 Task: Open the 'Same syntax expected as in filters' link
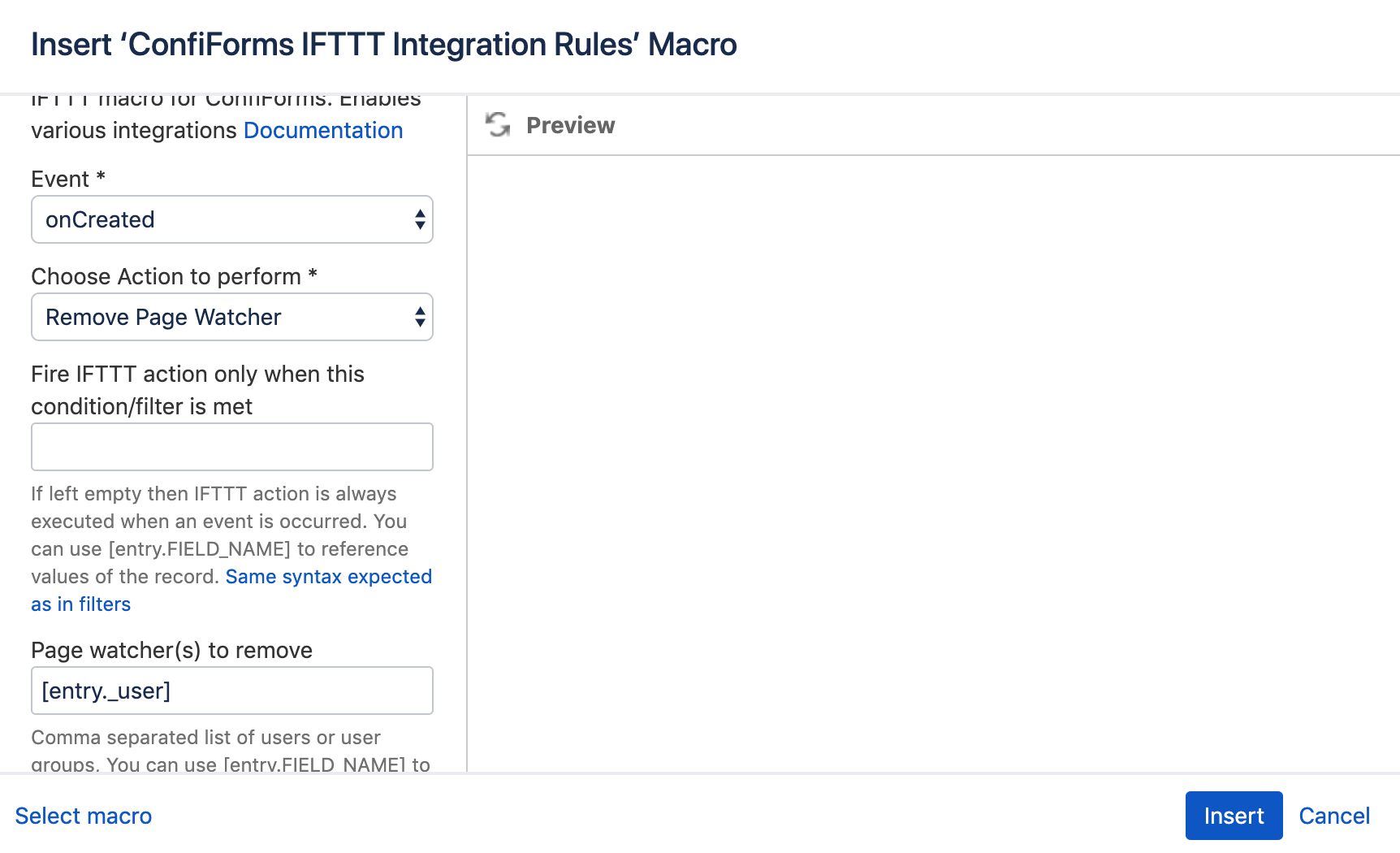231,590
